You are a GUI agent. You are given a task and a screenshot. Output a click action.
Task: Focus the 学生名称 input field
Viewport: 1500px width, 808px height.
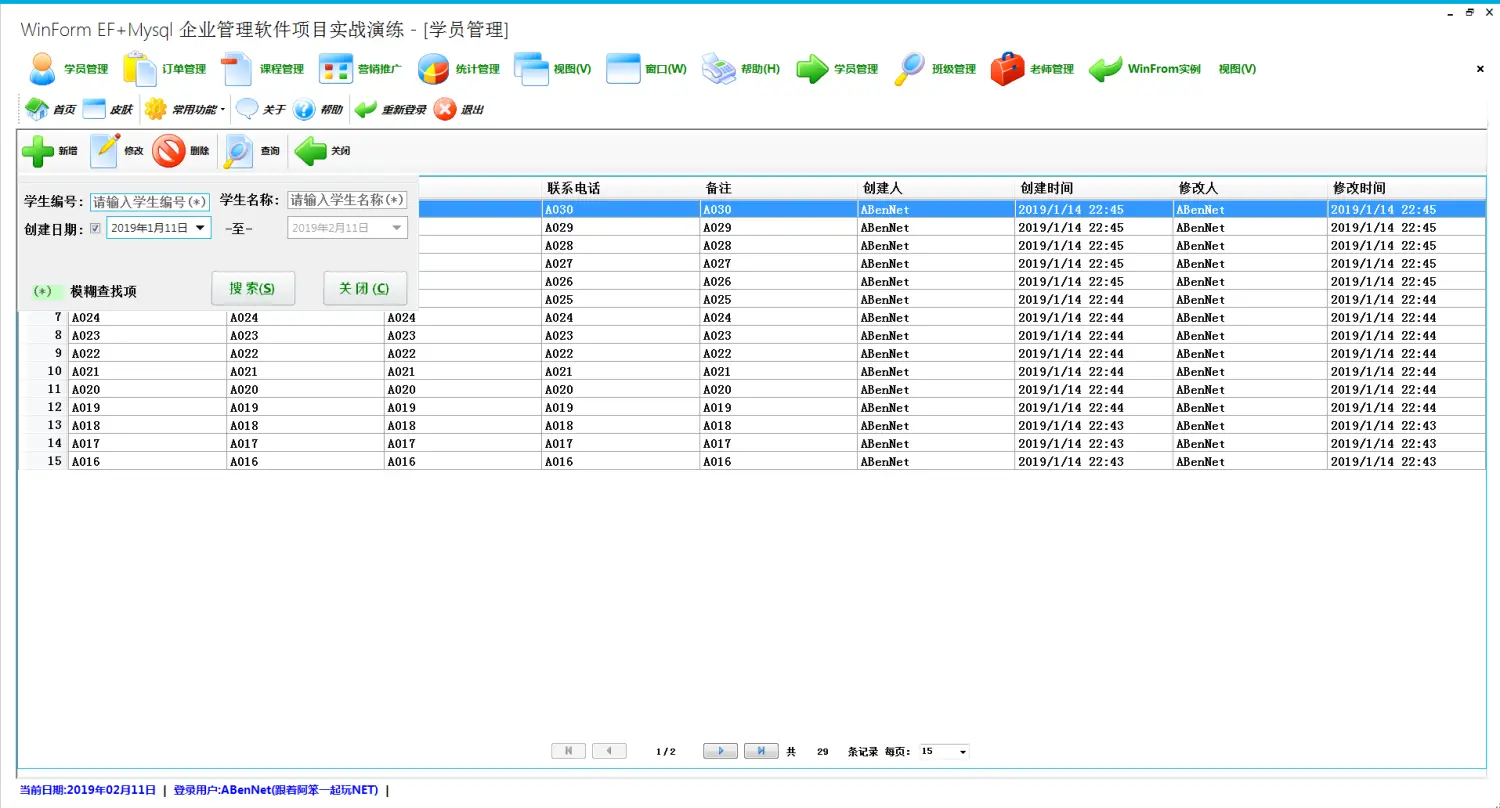pyautogui.click(x=347, y=200)
